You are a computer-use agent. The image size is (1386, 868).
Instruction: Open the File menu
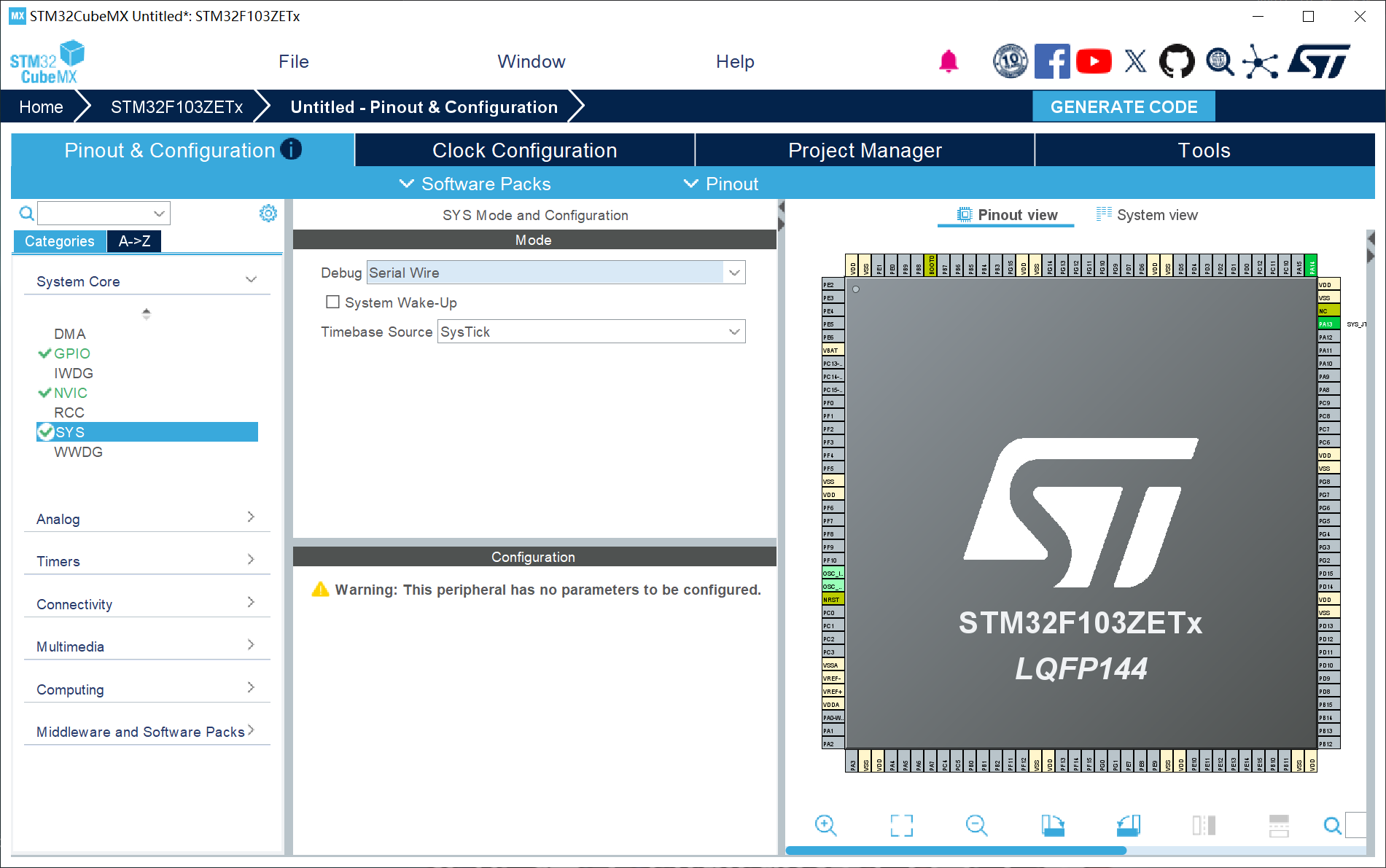294,62
